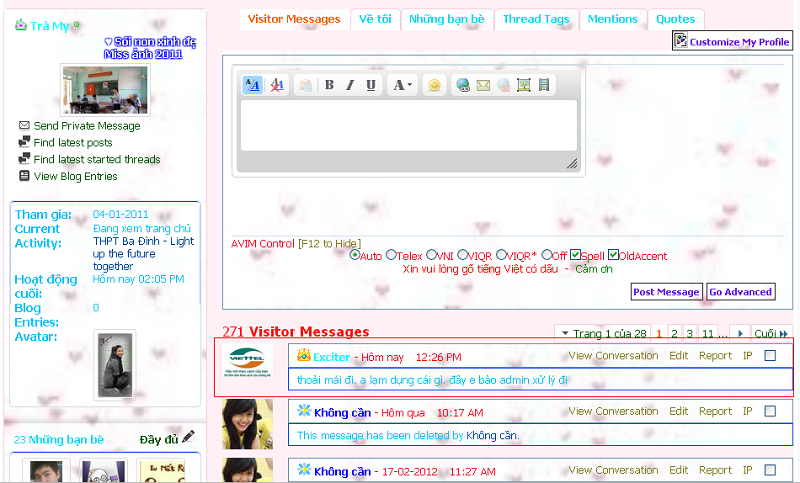This screenshot has height=483, width=800.
Task: Insert a link with globe icon
Action: click(463, 86)
